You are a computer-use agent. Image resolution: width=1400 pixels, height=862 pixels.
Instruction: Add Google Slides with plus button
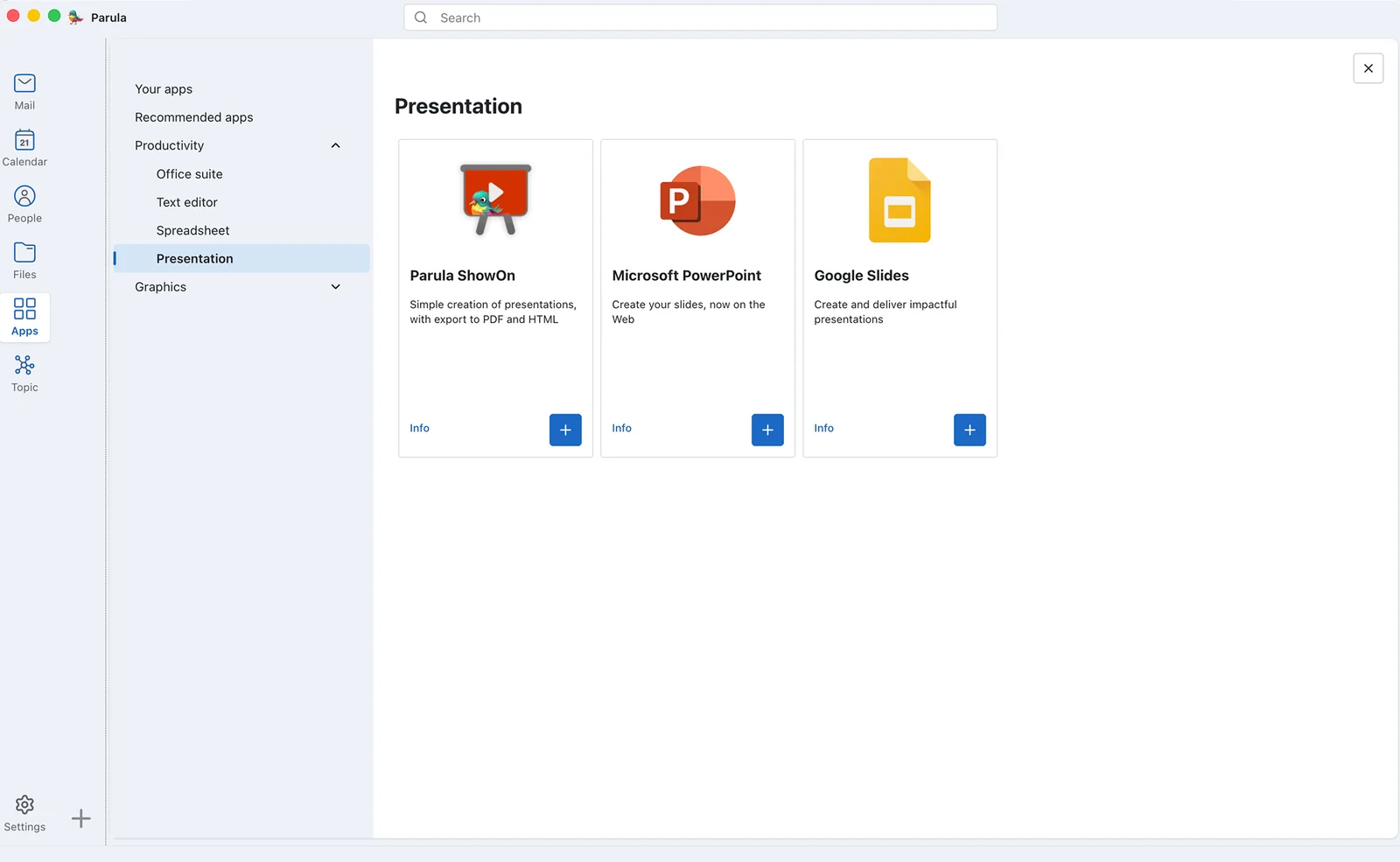[x=969, y=430]
